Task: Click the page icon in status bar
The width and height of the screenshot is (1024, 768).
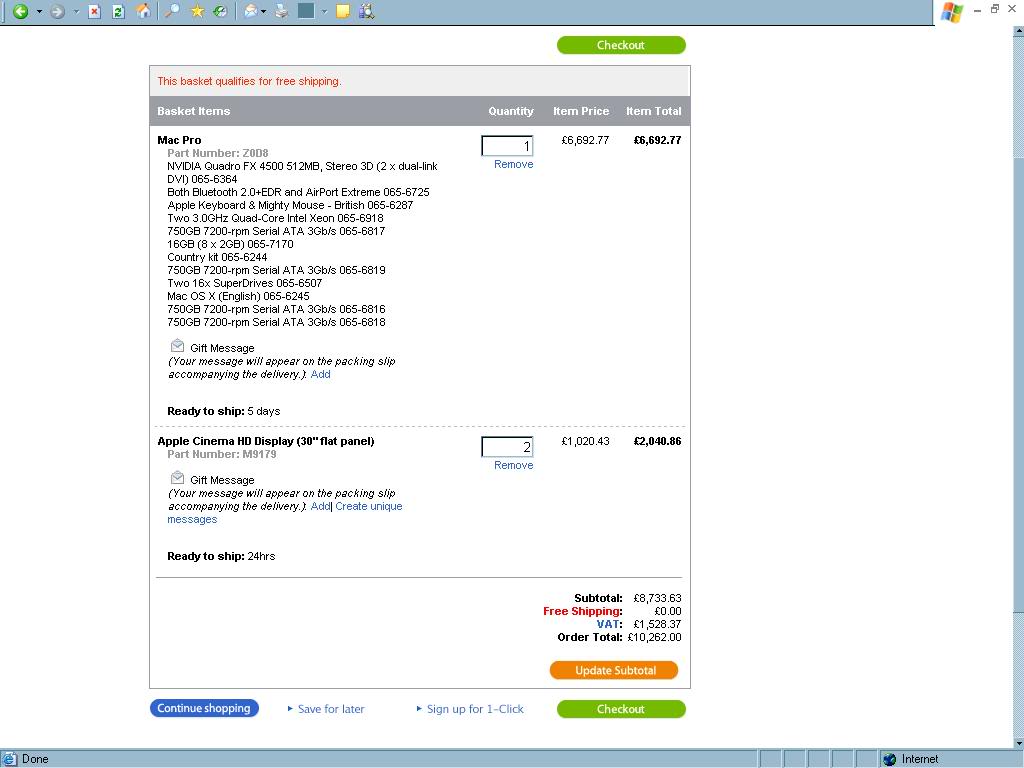Action: click(x=9, y=759)
